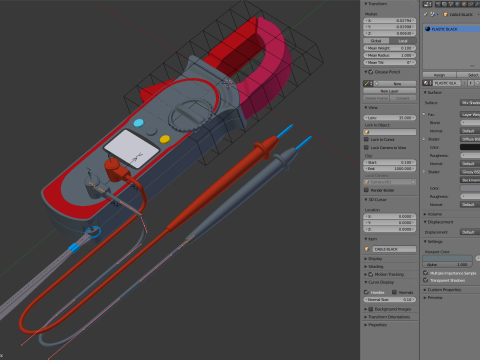Open the Object properties tab icon

pyautogui.click(x=464, y=4)
